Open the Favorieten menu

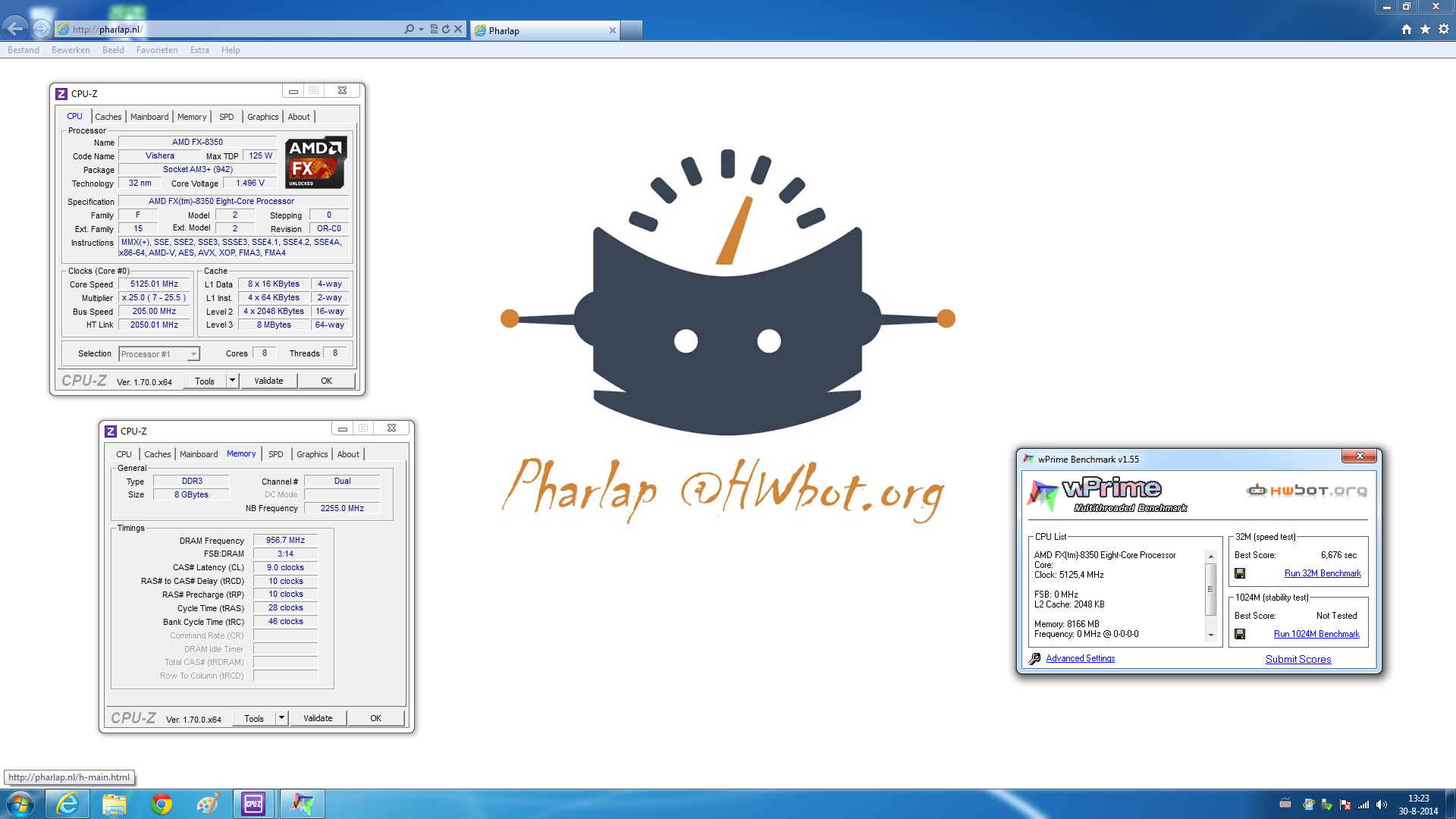coord(157,50)
